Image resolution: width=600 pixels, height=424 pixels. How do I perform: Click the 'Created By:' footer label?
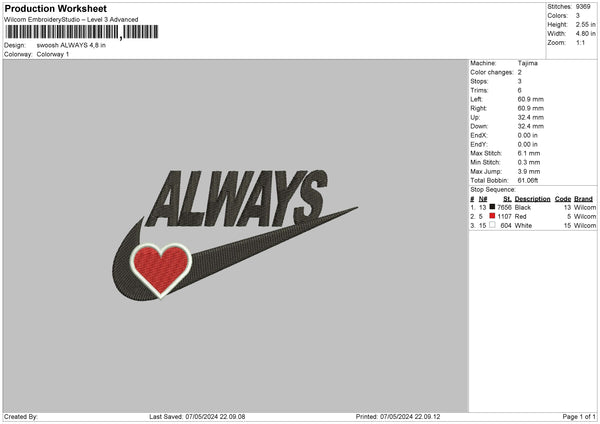click(21, 417)
